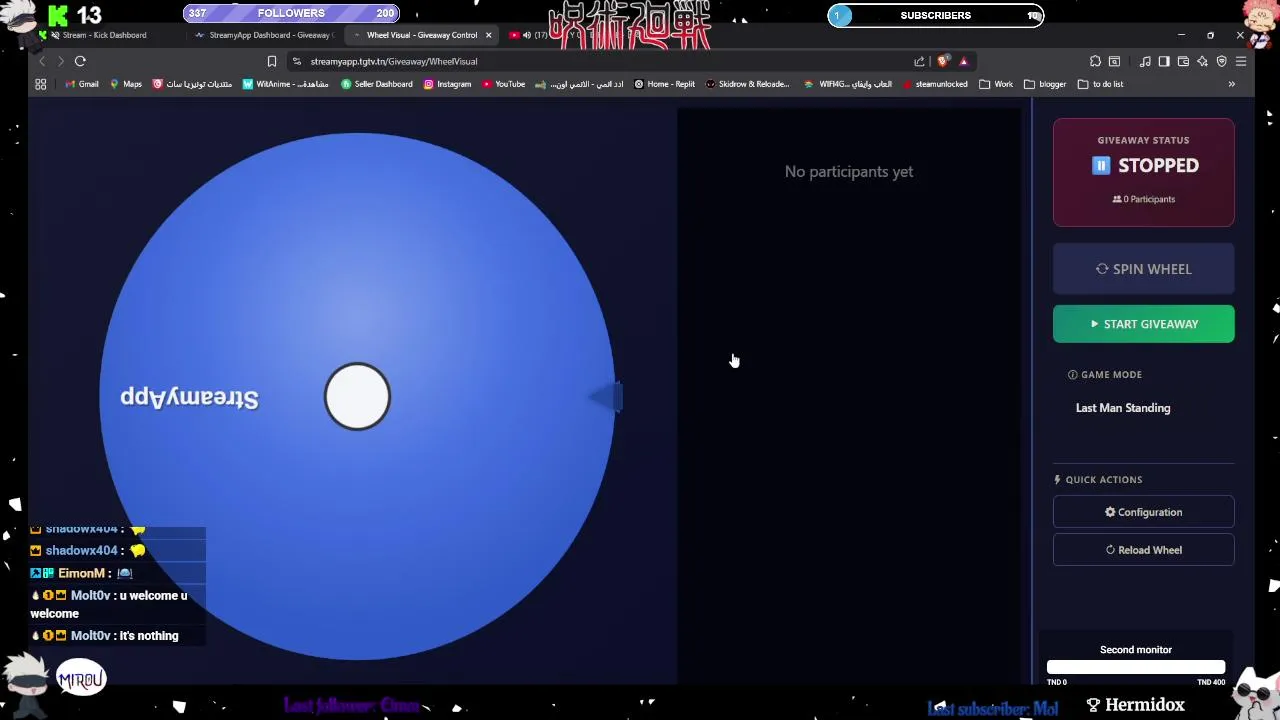
Task: Open the Instagram bookmark
Action: click(447, 84)
